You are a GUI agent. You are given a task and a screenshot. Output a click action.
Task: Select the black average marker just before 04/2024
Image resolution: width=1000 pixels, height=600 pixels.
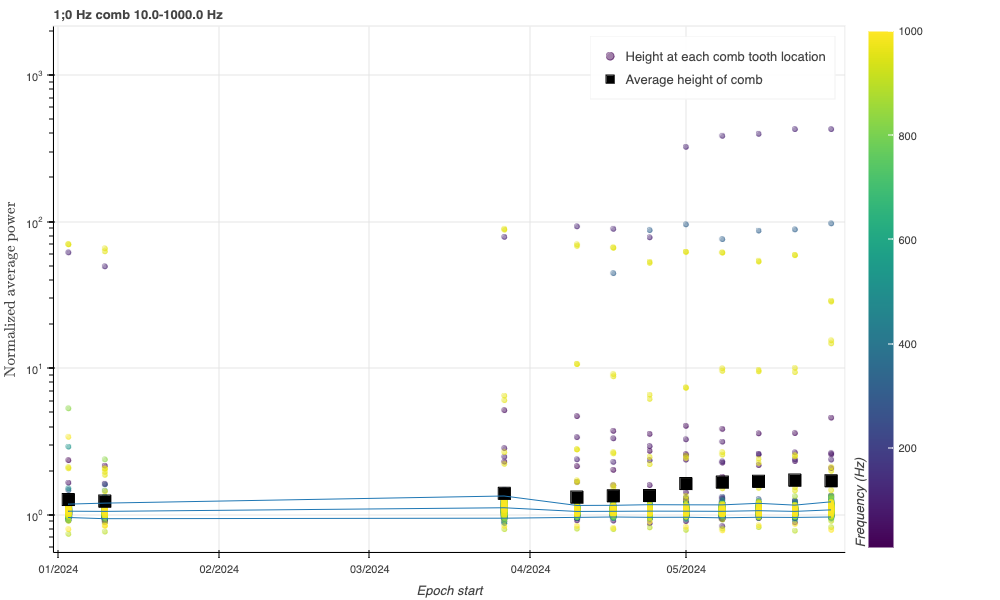pos(504,493)
